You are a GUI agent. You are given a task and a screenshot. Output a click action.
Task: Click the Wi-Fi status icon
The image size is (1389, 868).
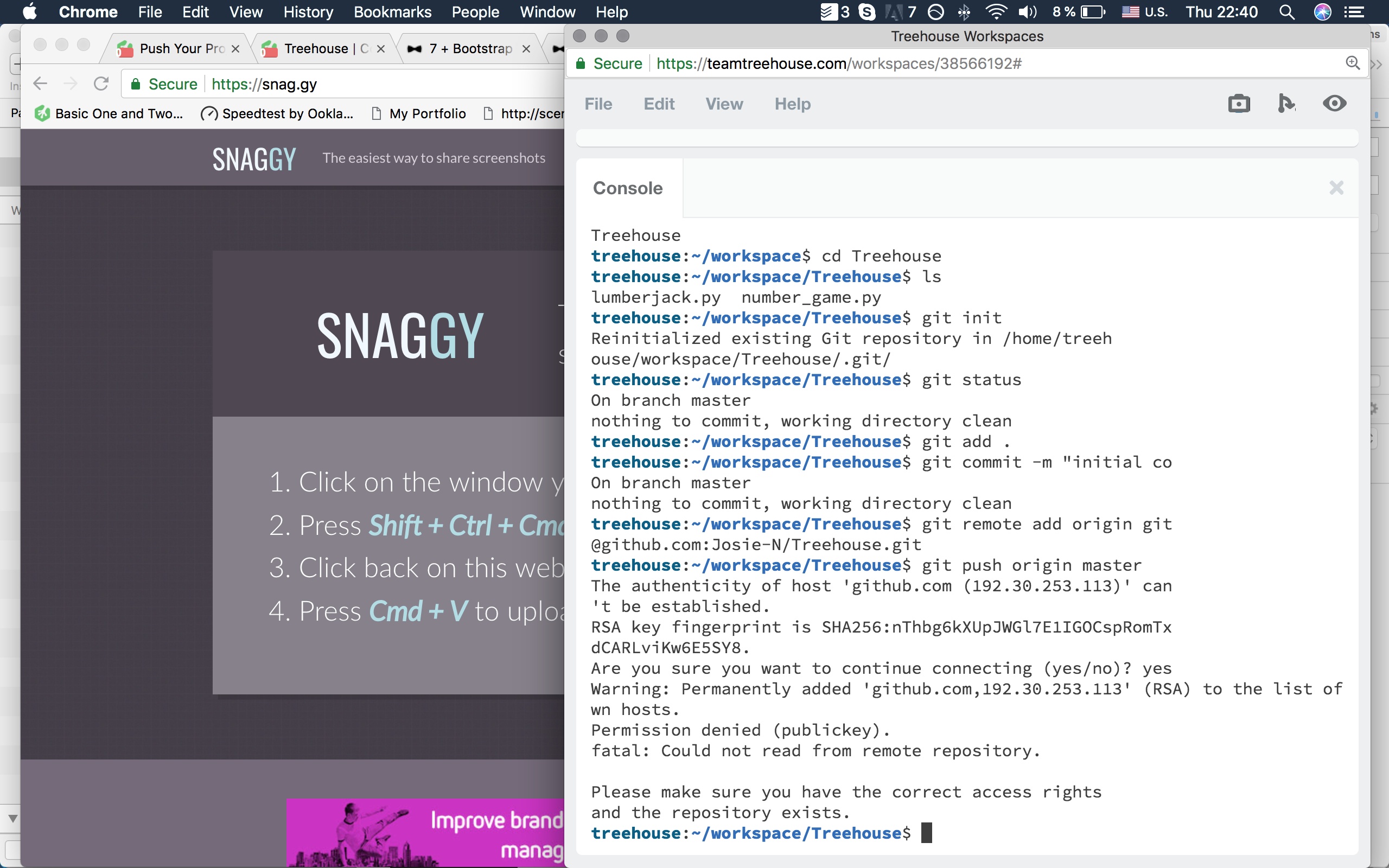click(x=996, y=11)
